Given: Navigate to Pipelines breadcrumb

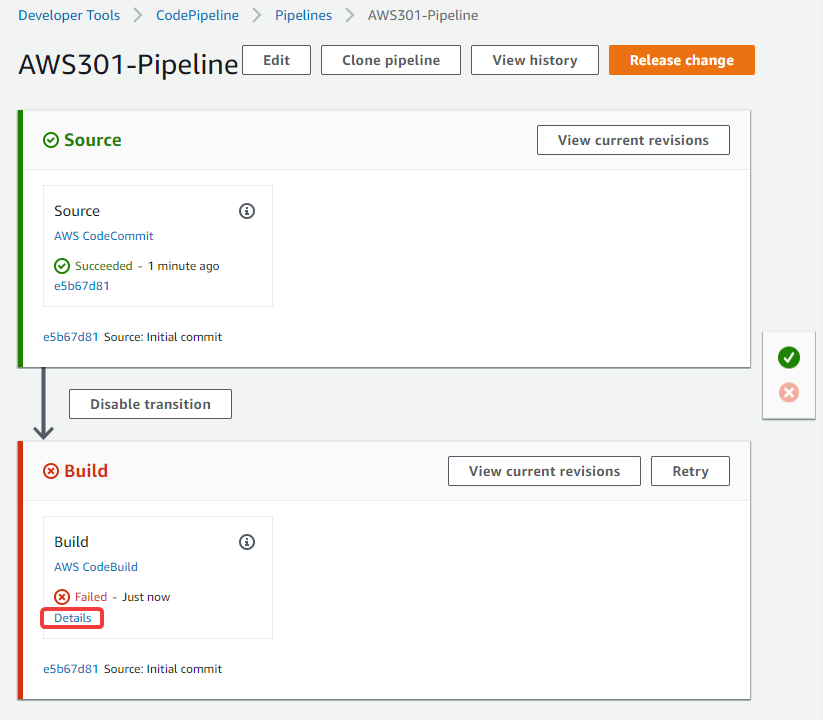Looking at the screenshot, I should (303, 15).
